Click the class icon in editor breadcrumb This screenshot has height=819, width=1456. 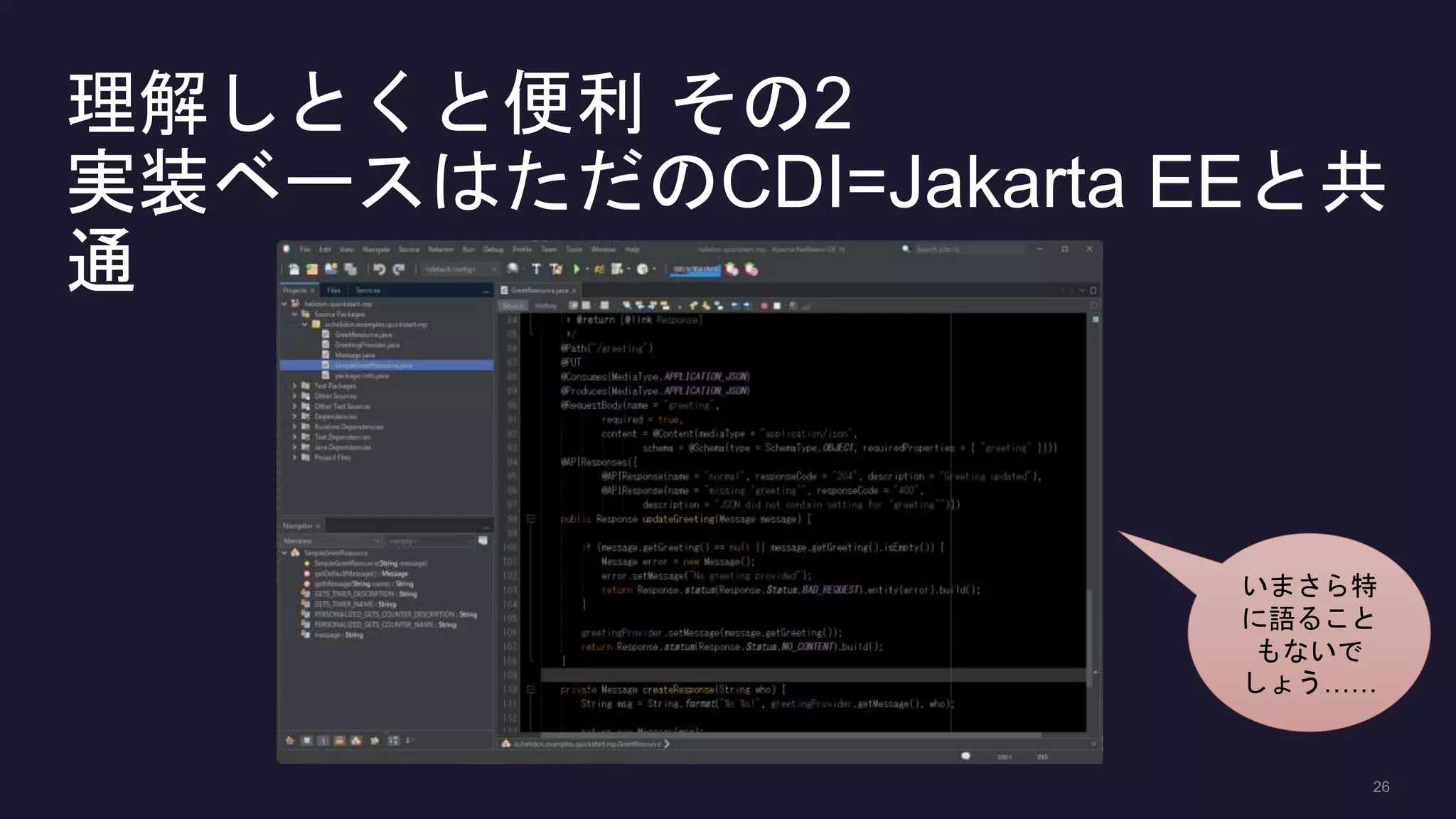(506, 744)
